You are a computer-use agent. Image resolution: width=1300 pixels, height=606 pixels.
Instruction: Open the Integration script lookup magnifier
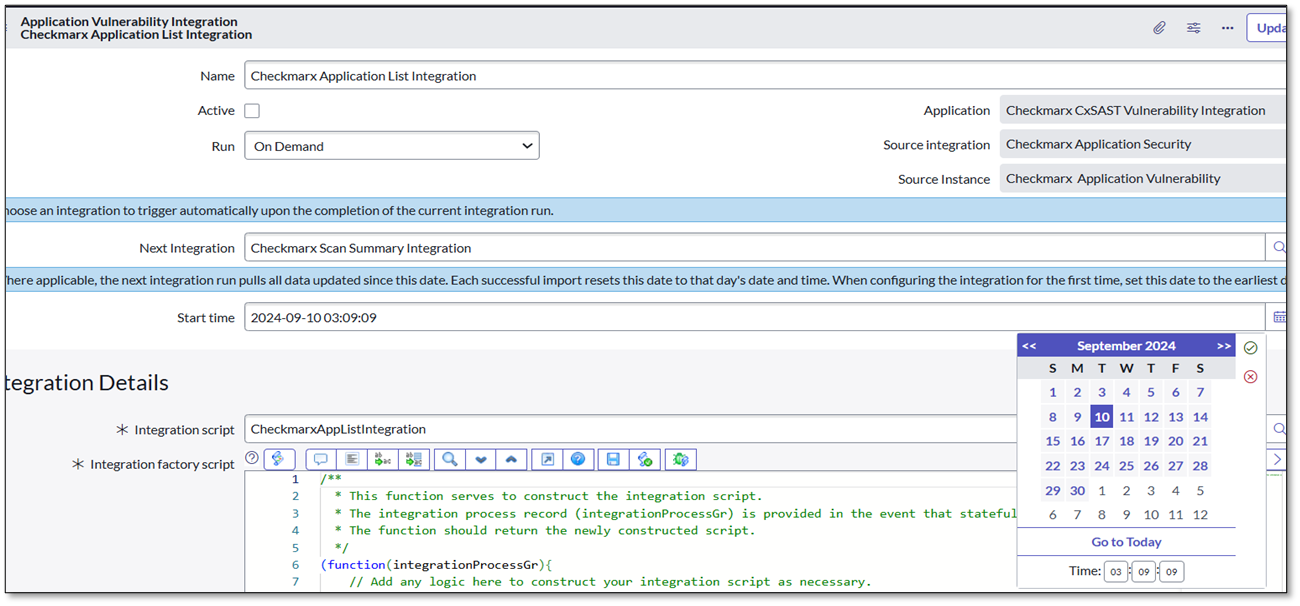coord(1278,429)
